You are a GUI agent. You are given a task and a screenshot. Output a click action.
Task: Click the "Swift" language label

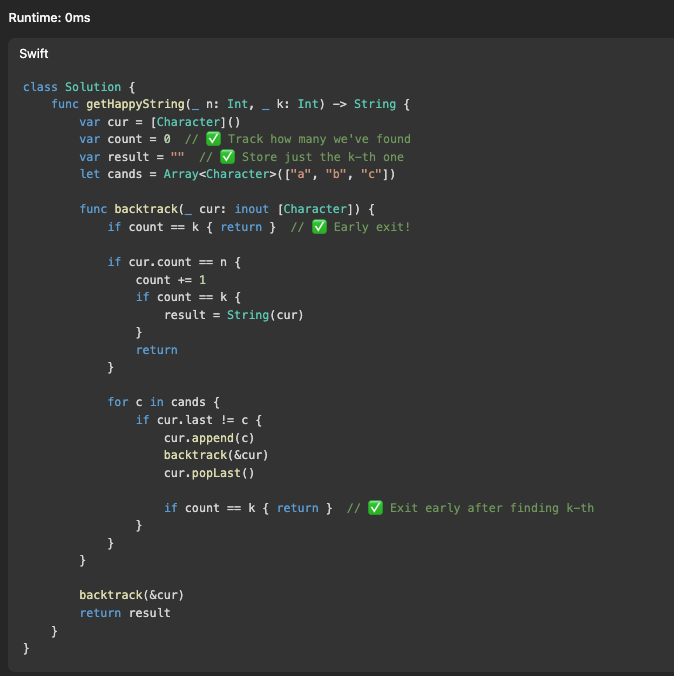[34, 53]
